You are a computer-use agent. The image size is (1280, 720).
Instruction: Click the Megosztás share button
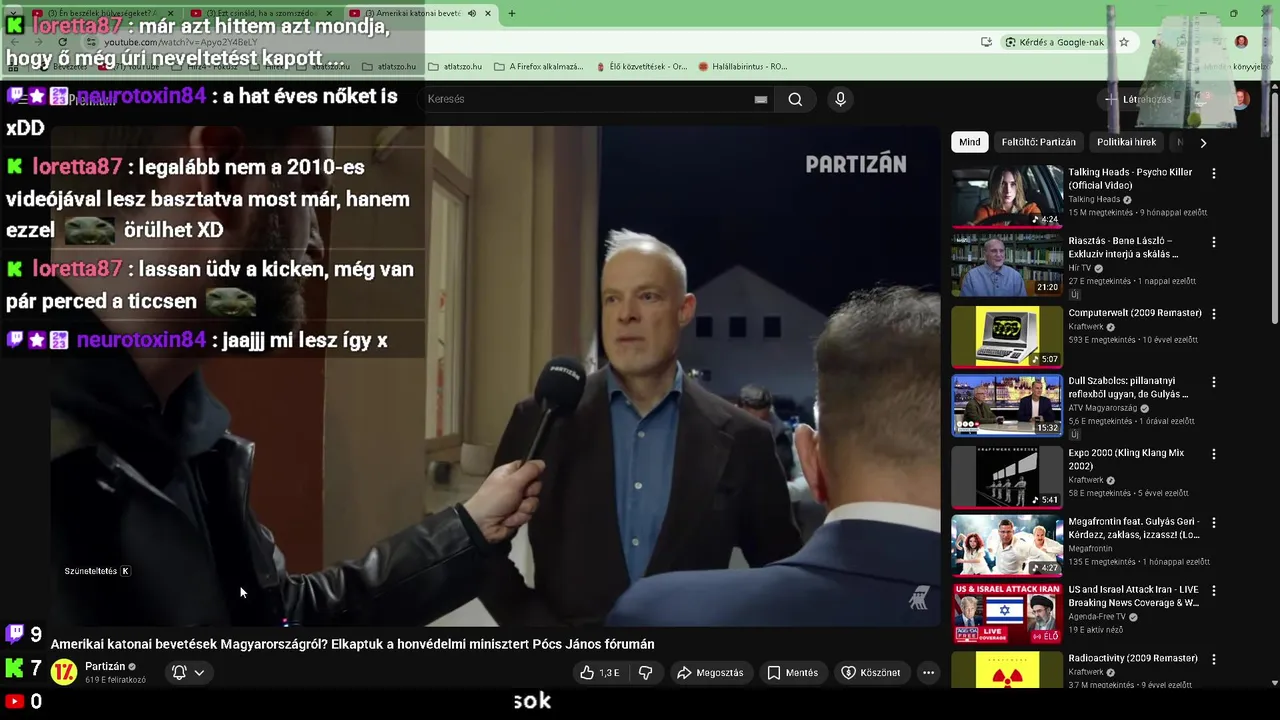(x=710, y=673)
